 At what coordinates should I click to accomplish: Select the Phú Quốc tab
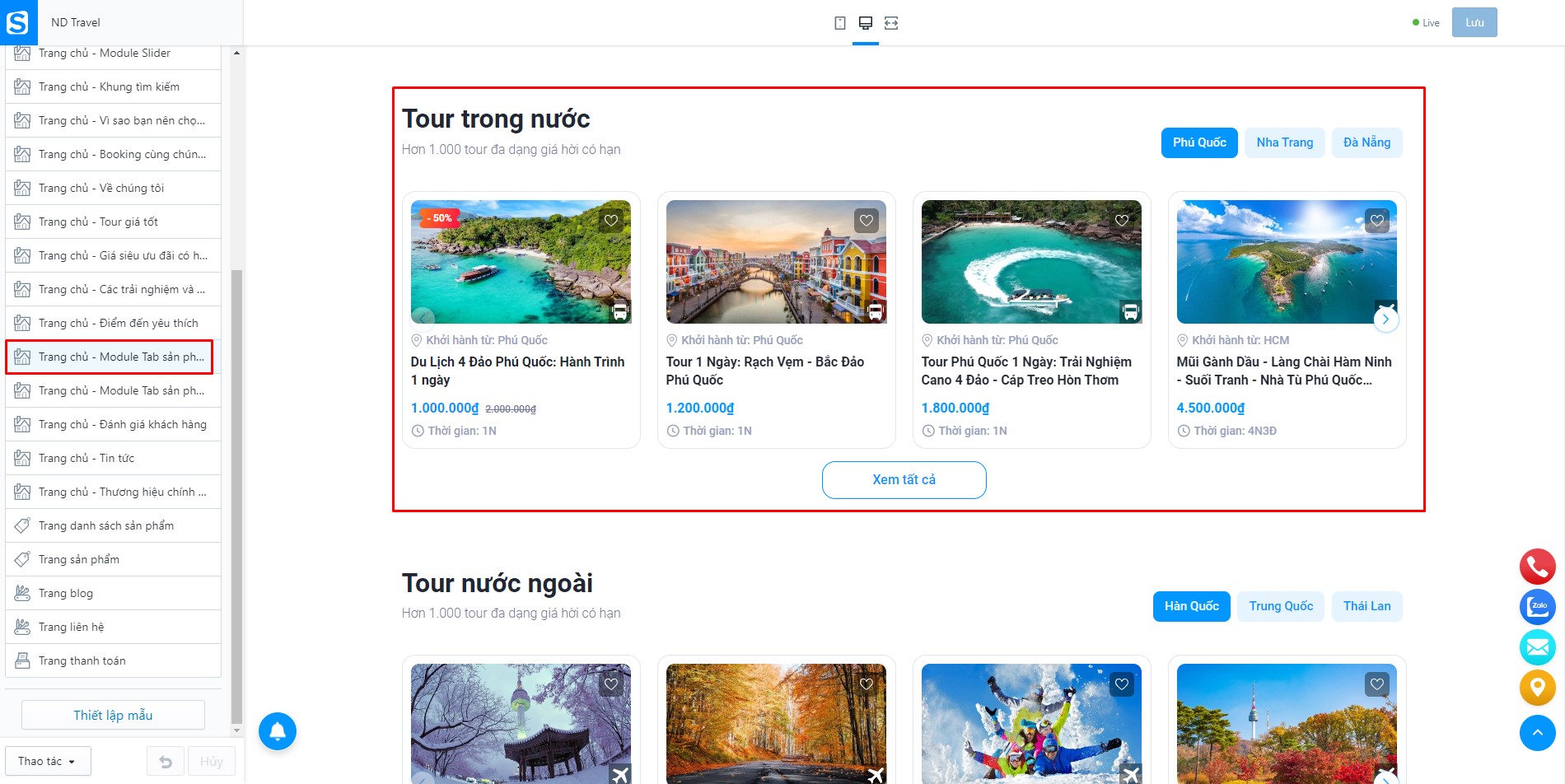pos(1199,142)
